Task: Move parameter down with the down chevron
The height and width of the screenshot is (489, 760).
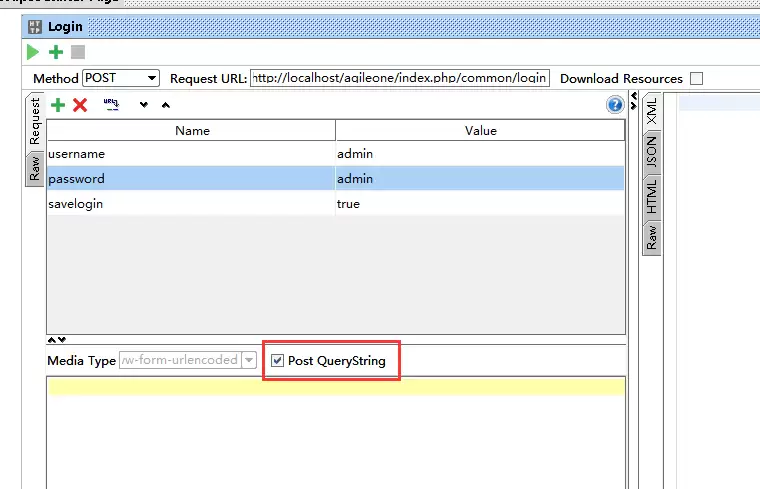Action: [143, 105]
